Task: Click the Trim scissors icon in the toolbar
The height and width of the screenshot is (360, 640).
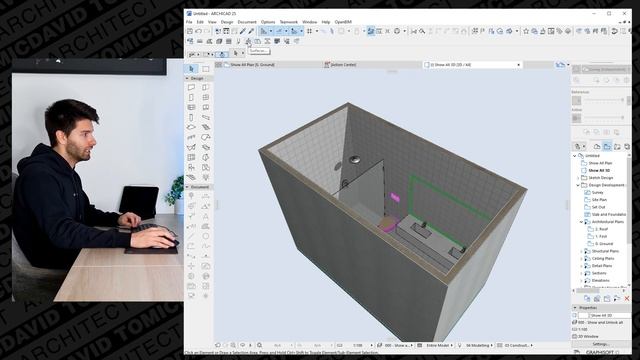Action: coord(414,31)
